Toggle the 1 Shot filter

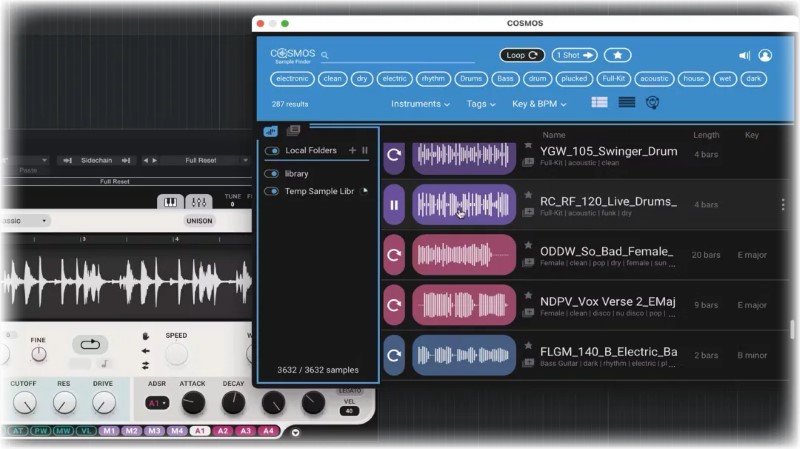pyautogui.click(x=575, y=55)
